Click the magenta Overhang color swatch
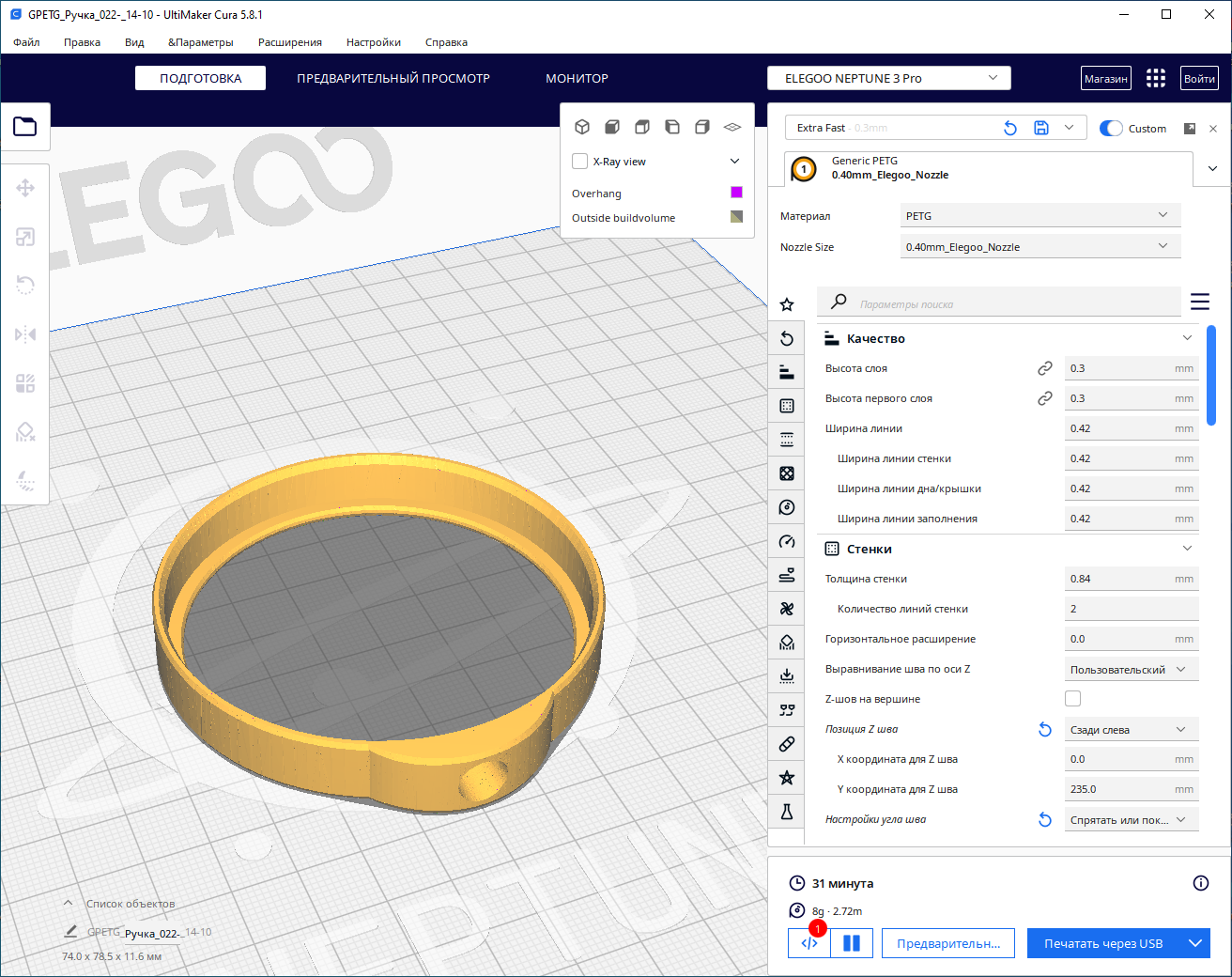The height and width of the screenshot is (977, 1232). [736, 193]
